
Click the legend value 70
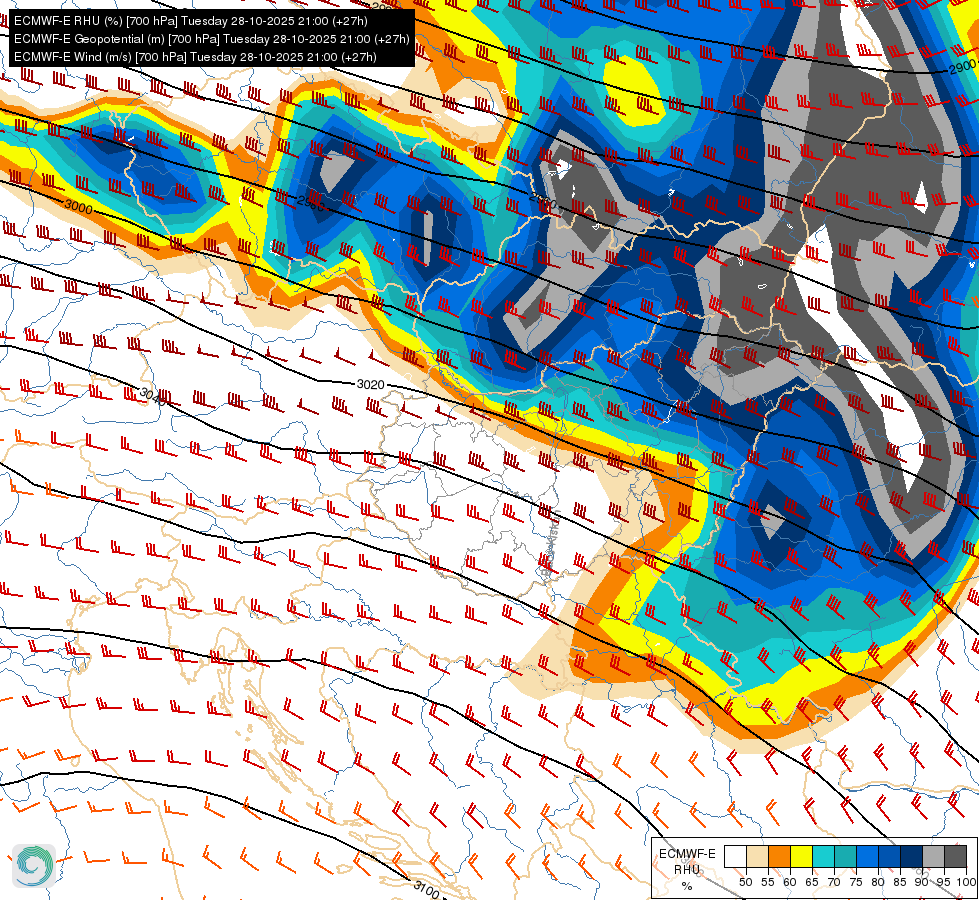[x=834, y=882]
